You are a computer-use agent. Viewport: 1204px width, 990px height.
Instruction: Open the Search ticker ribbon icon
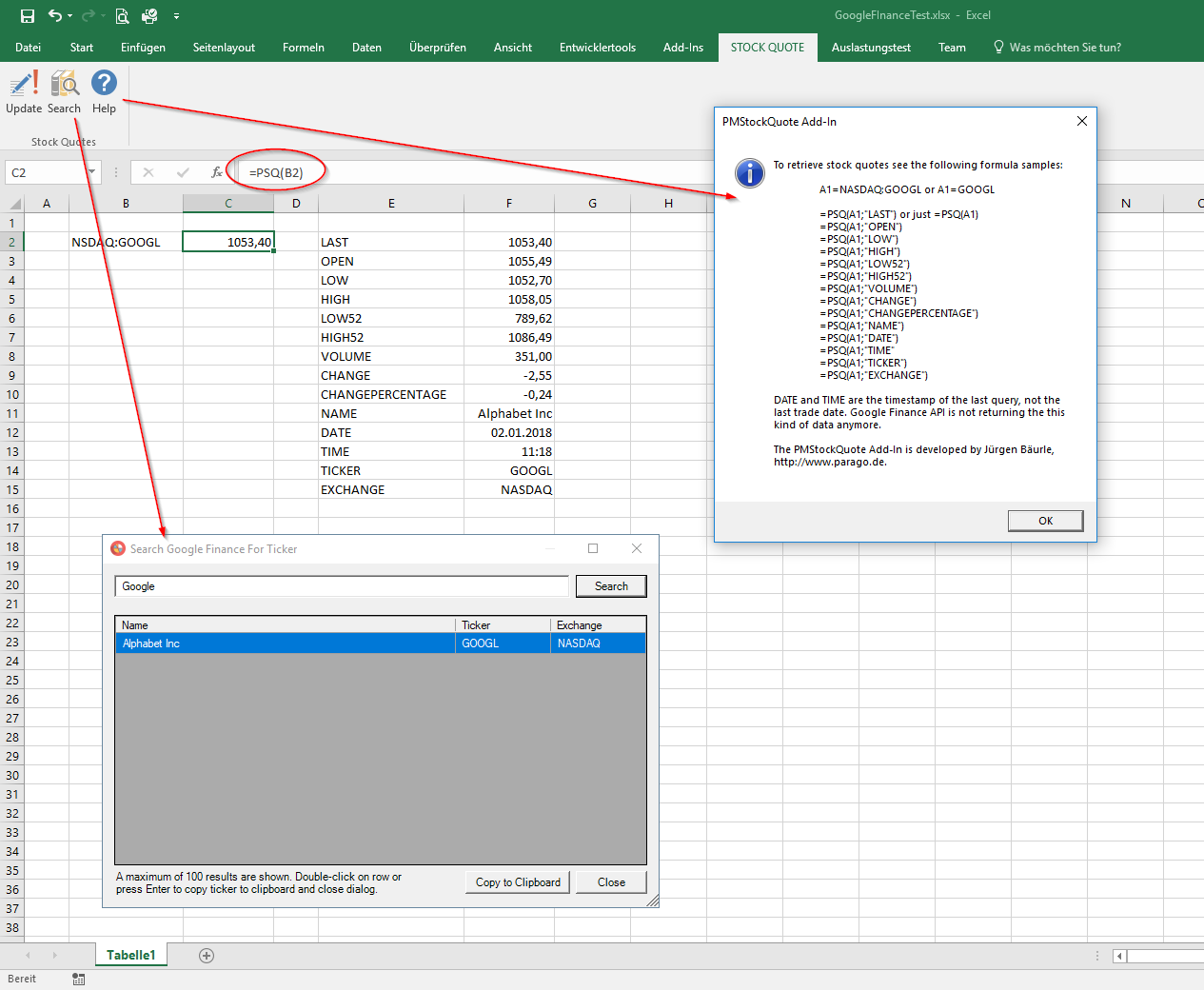[64, 85]
